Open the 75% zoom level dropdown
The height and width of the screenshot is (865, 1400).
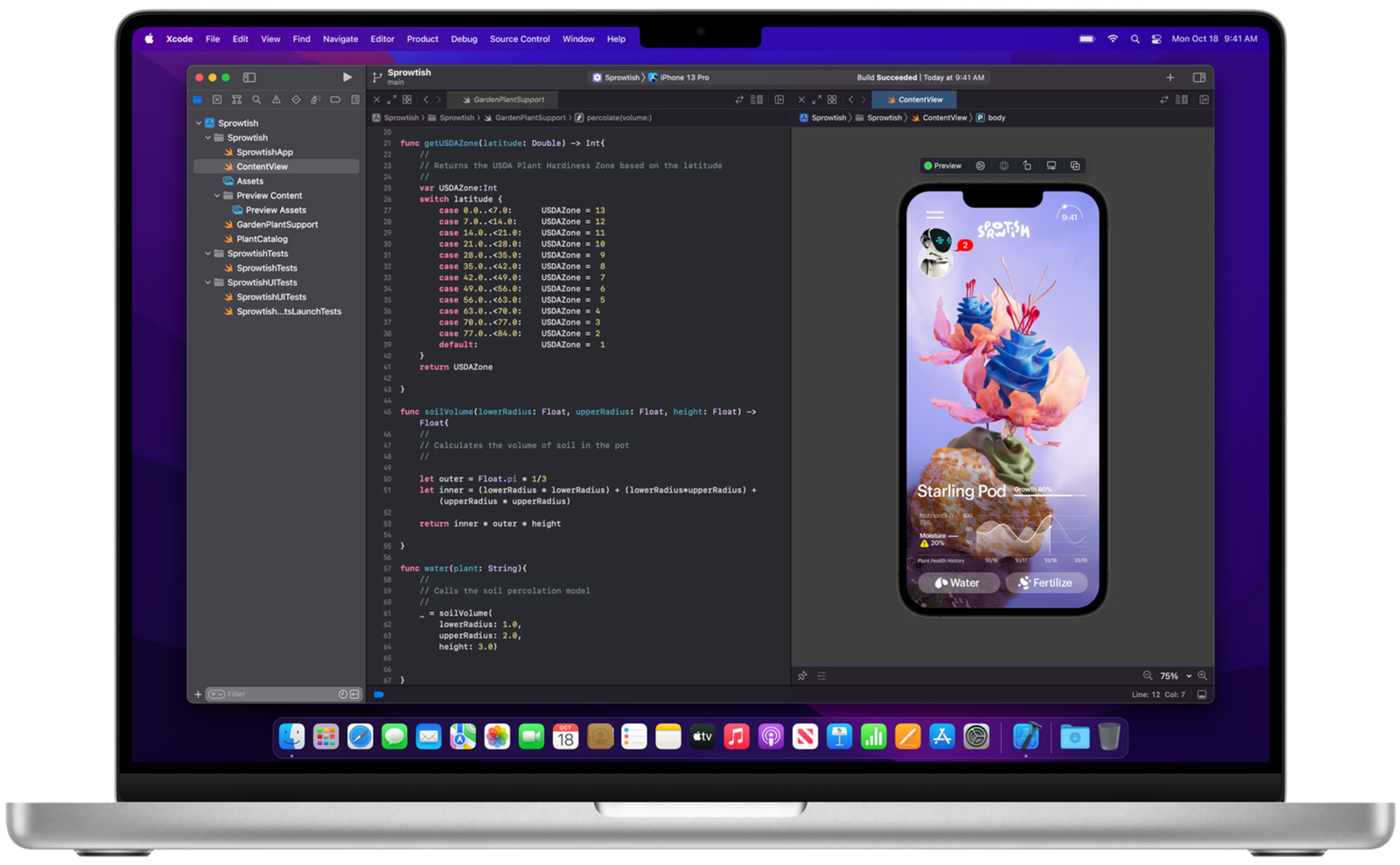(1175, 676)
